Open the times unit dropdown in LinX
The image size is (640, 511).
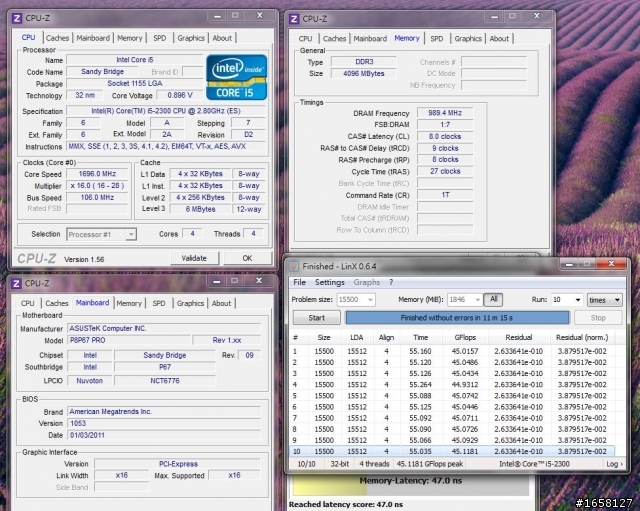[x=605, y=300]
